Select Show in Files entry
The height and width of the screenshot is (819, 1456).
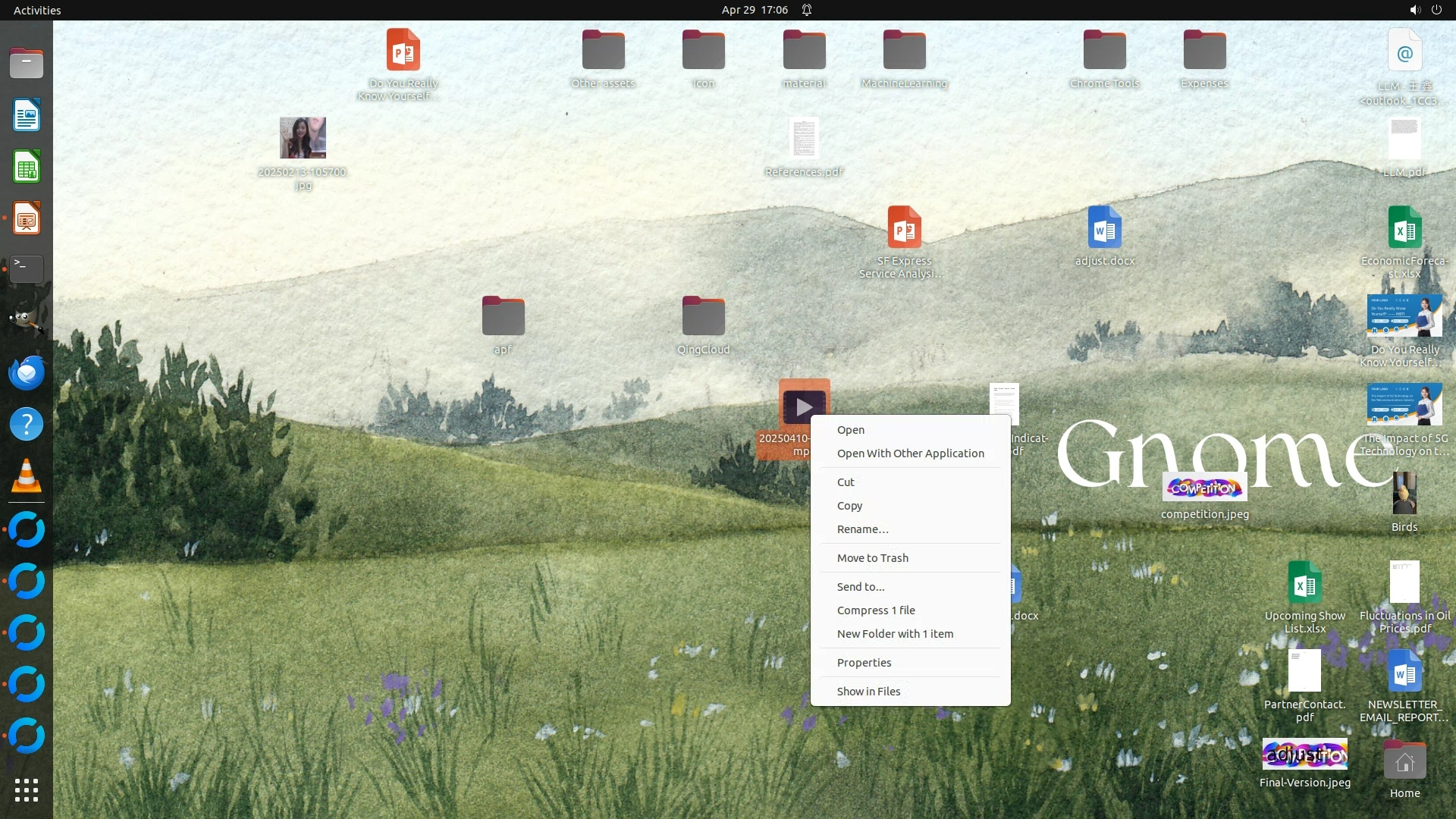(x=868, y=692)
